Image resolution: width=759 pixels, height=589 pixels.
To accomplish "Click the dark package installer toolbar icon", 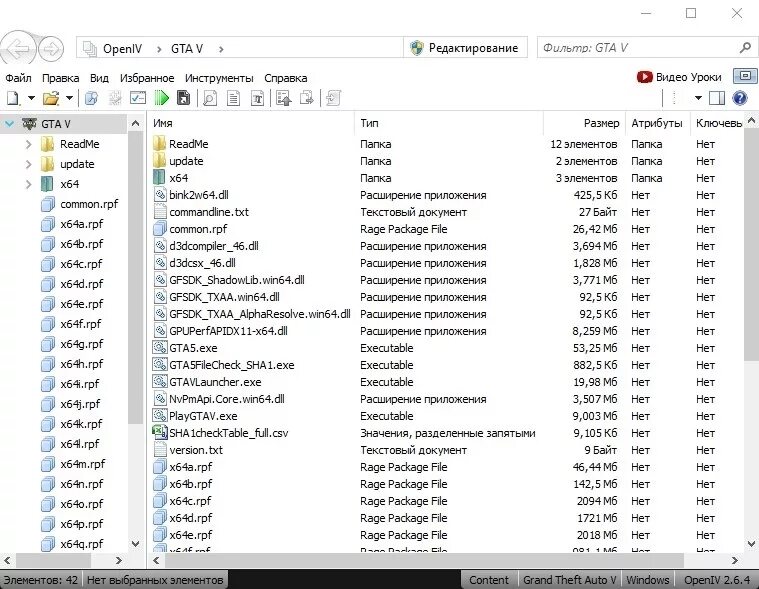I will coord(183,98).
